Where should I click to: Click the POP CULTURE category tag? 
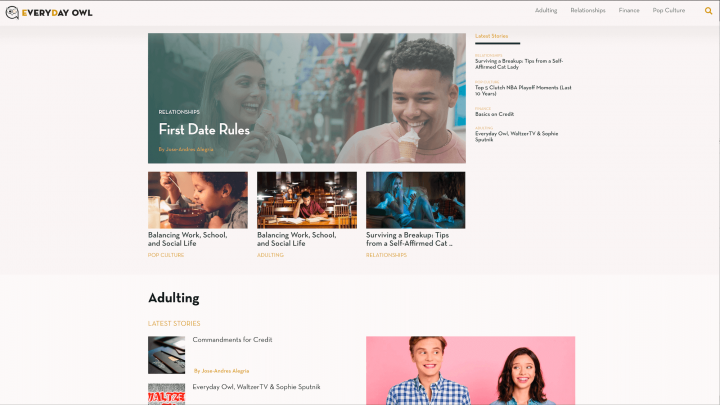[x=166, y=255]
